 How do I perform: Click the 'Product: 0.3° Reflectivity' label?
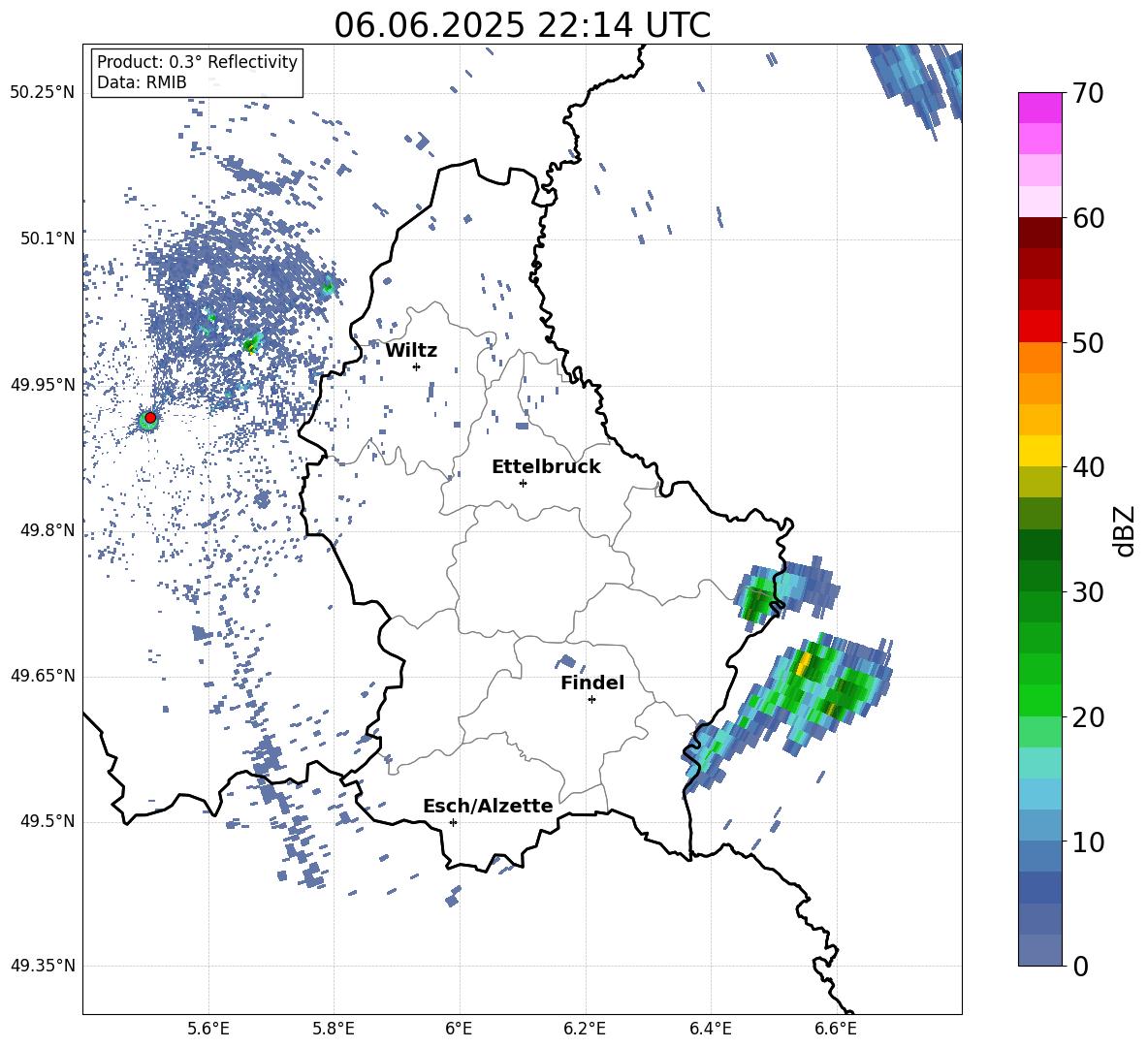(197, 61)
